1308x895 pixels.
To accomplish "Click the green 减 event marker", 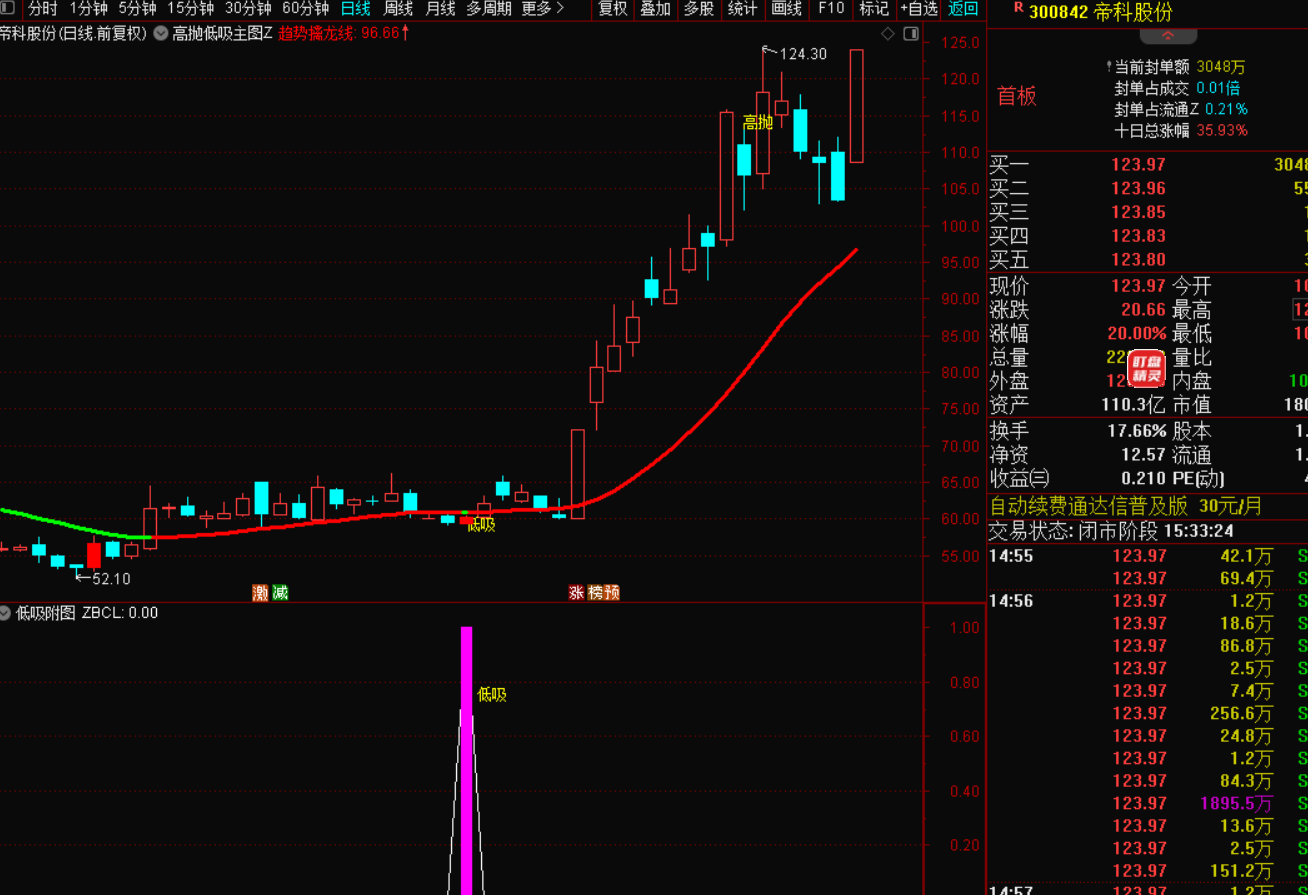I will (x=280, y=592).
